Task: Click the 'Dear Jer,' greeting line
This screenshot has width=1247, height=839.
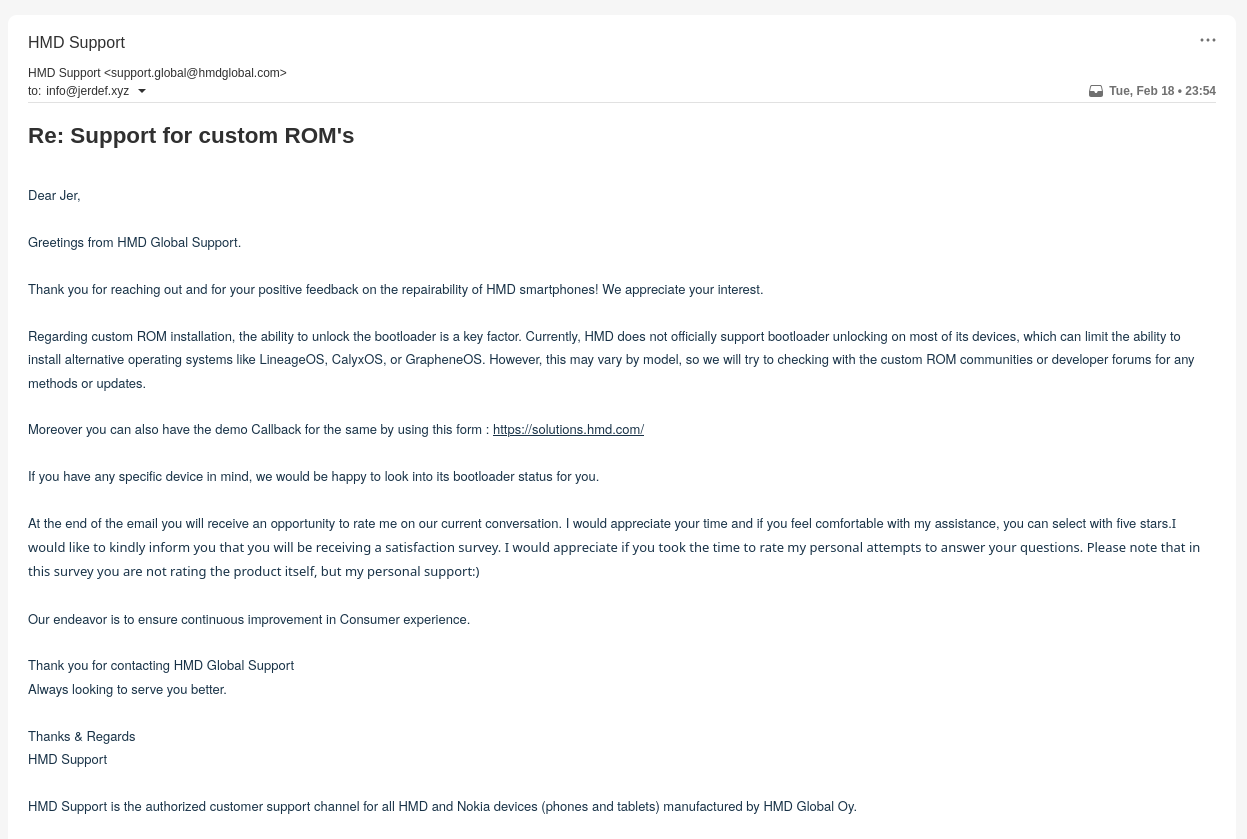Action: point(54,196)
